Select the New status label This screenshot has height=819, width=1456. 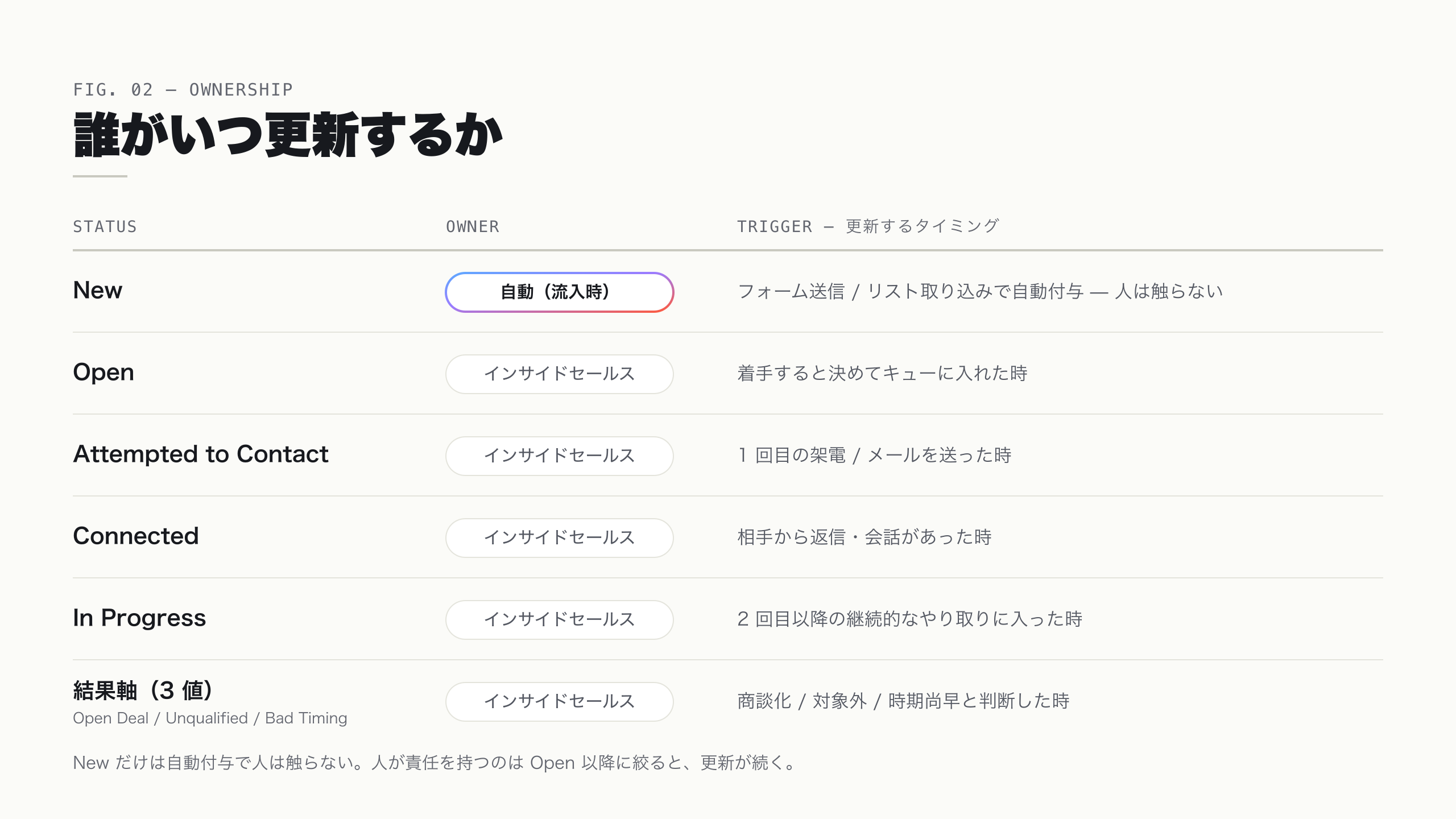97,290
